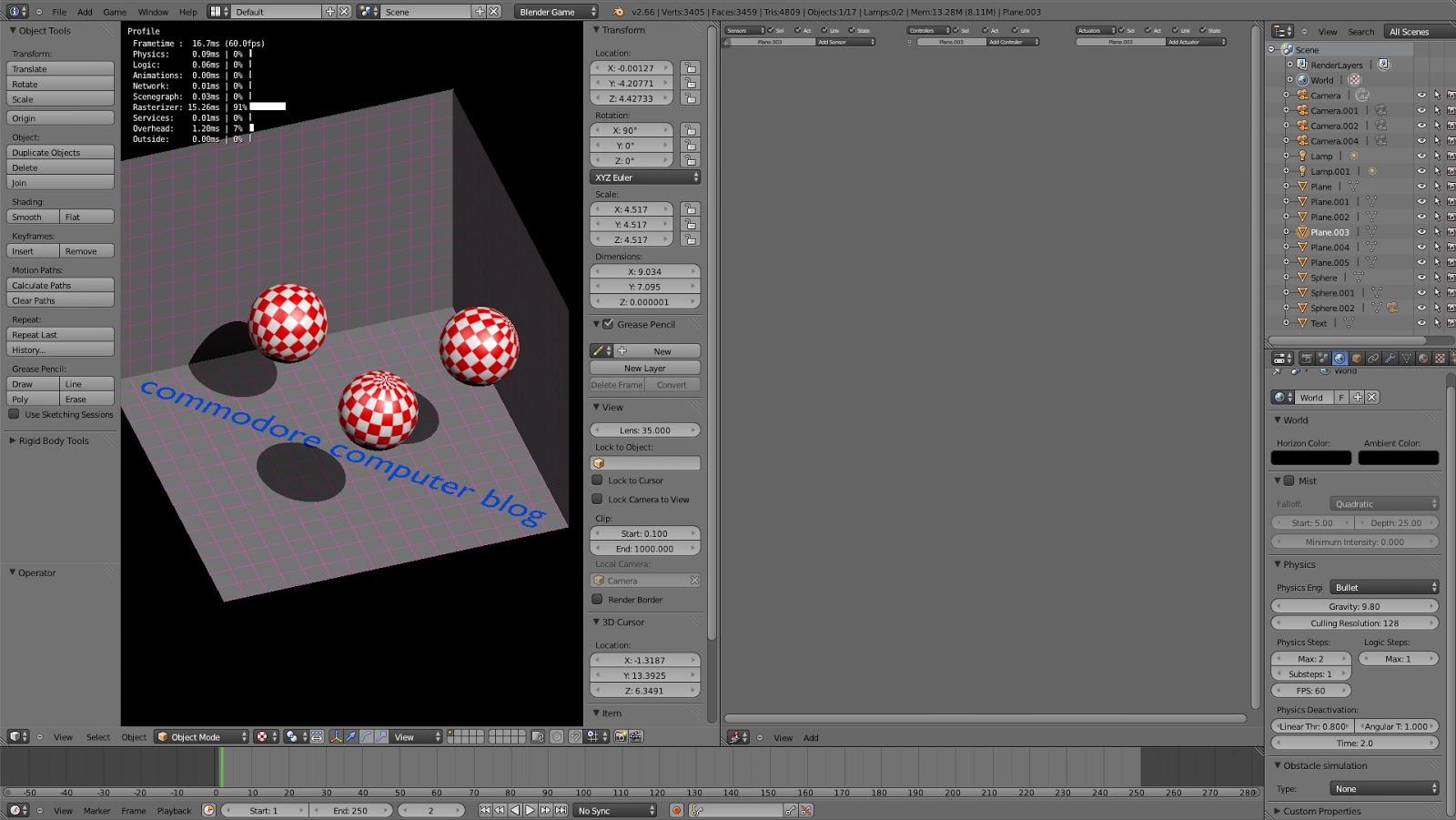Enable the Lock Camera to View checkbox
The image size is (1456, 820).
598,500
